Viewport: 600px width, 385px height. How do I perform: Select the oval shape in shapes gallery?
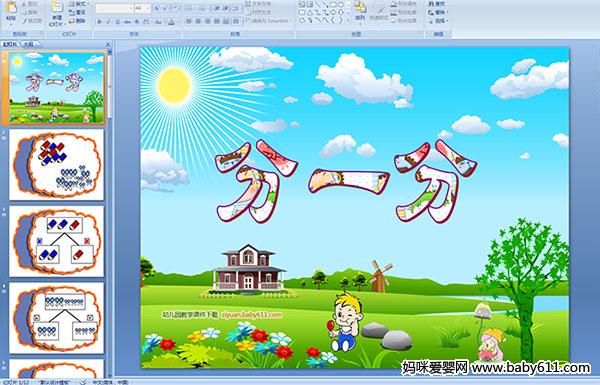coord(340,5)
